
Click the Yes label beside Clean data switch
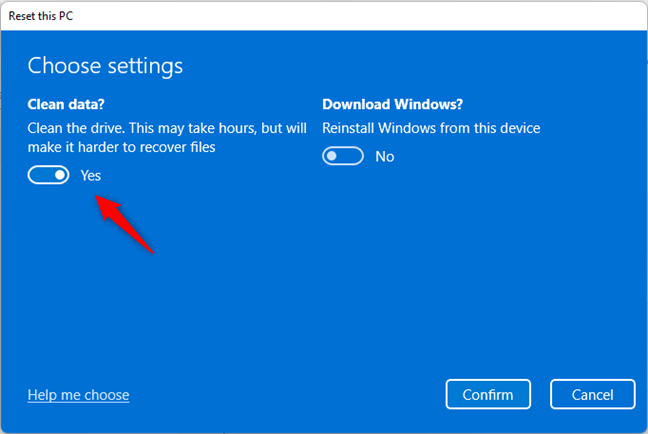point(91,175)
